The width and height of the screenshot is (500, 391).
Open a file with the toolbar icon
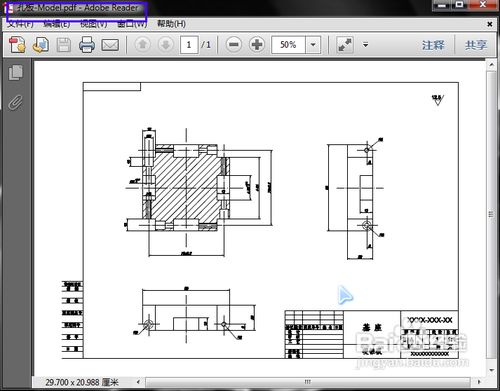point(41,45)
